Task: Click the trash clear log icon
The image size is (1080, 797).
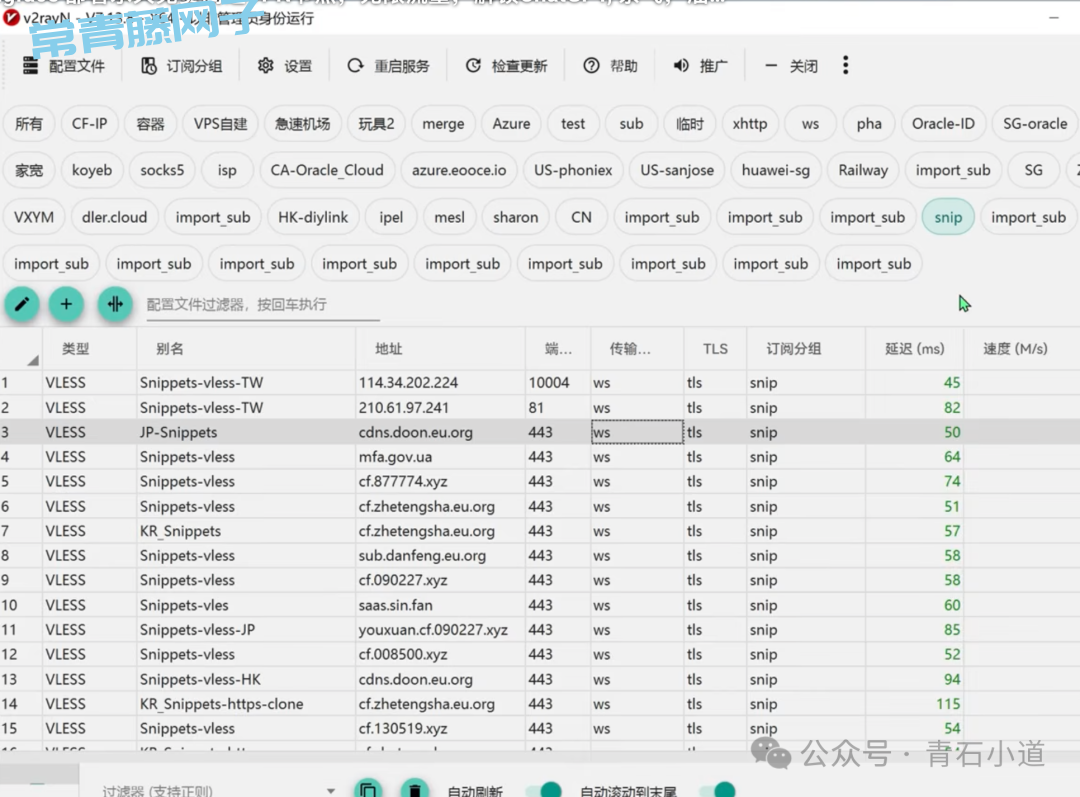Action: 415,790
